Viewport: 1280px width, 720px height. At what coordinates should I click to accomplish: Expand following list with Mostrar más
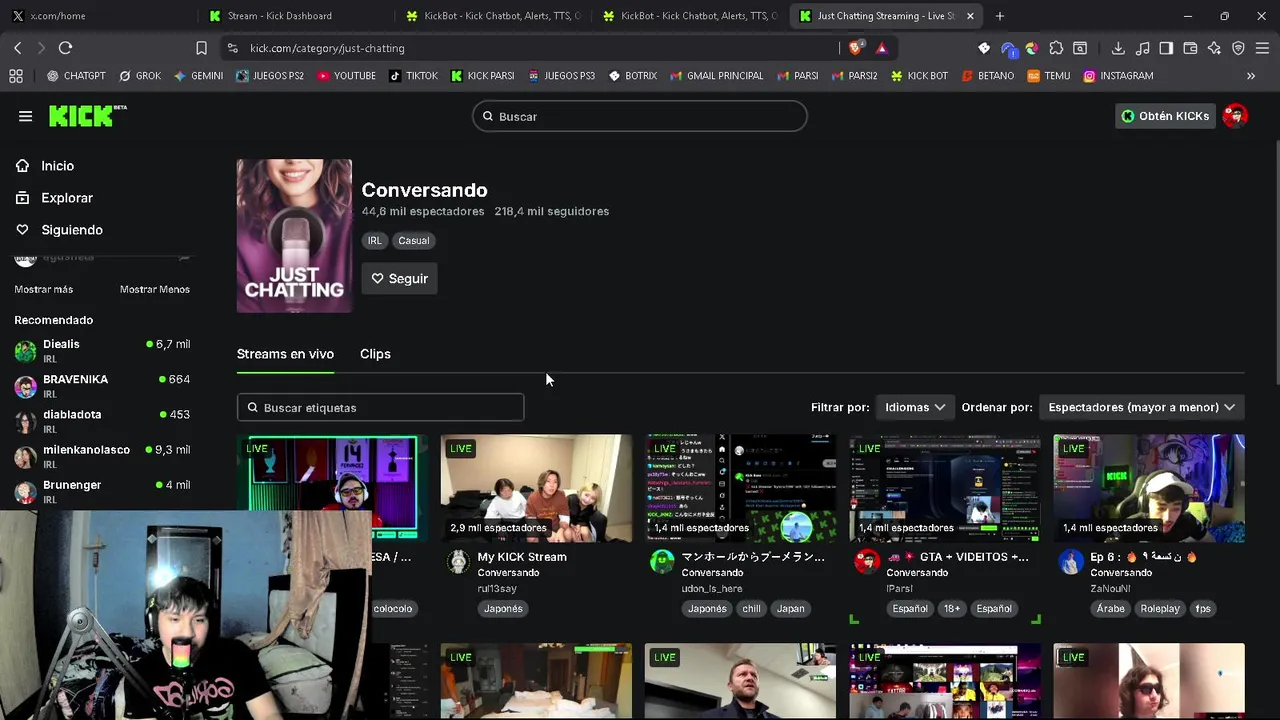click(x=44, y=289)
